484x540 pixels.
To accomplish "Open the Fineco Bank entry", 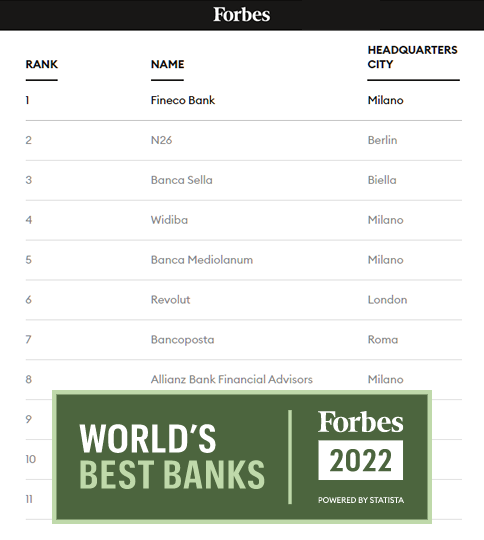I will (x=183, y=100).
